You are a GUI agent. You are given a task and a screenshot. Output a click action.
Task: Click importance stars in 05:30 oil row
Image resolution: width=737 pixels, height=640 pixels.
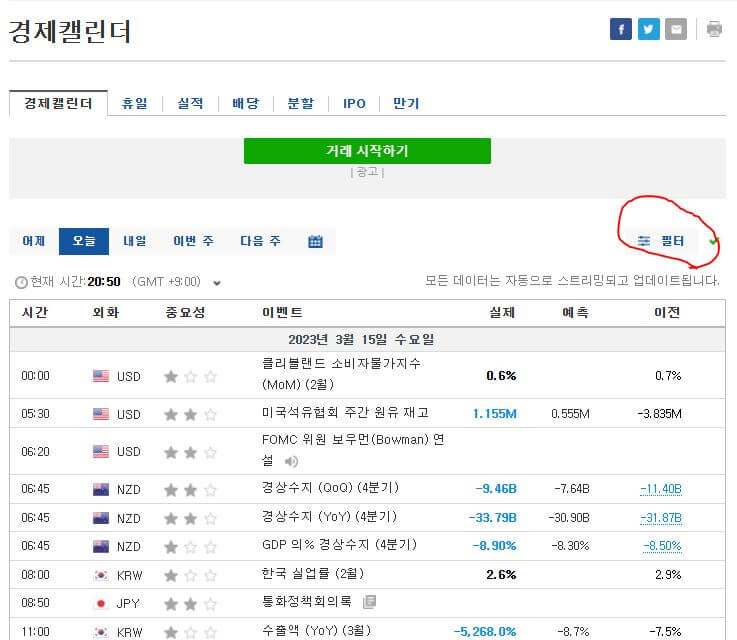pyautogui.click(x=190, y=414)
